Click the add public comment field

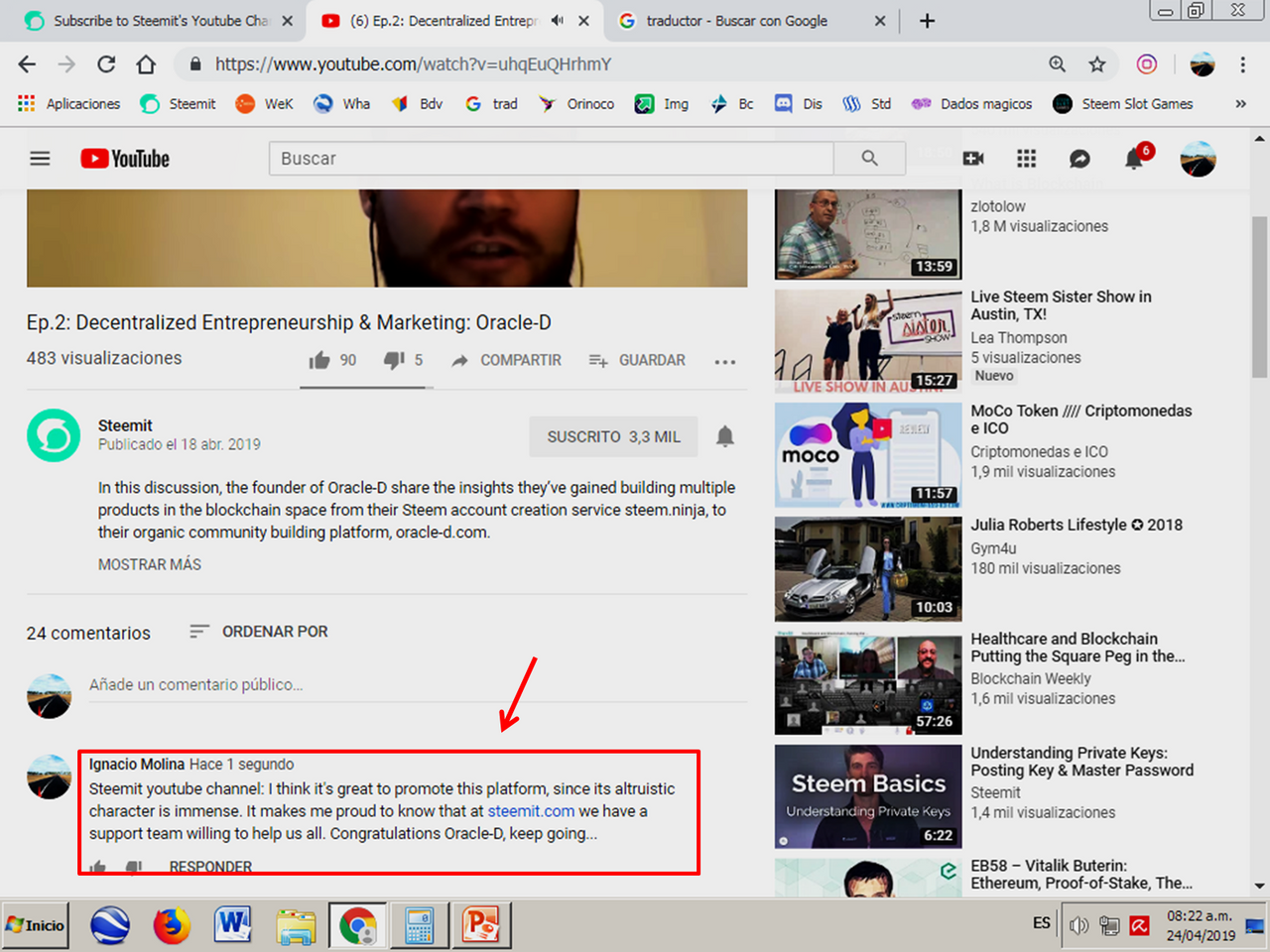pyautogui.click(x=418, y=685)
